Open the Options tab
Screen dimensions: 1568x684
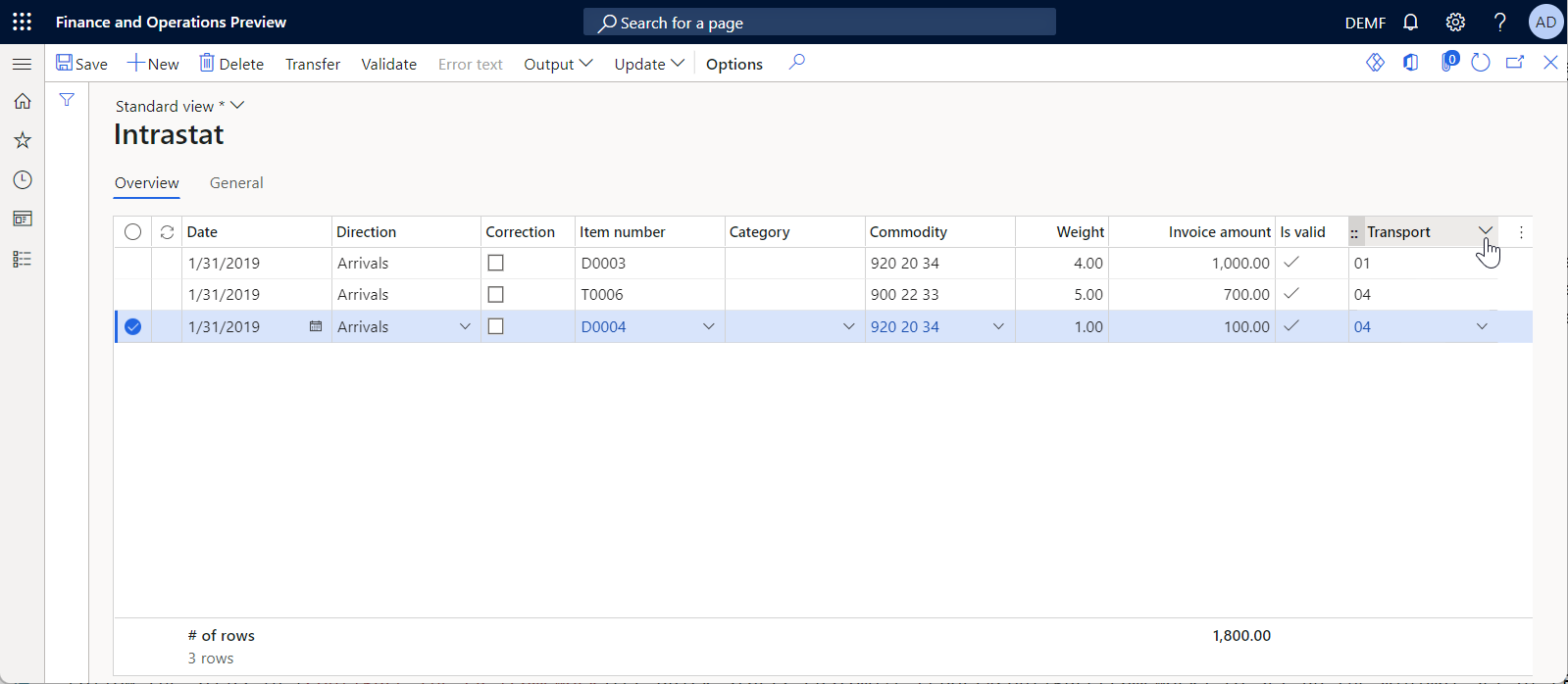click(733, 64)
